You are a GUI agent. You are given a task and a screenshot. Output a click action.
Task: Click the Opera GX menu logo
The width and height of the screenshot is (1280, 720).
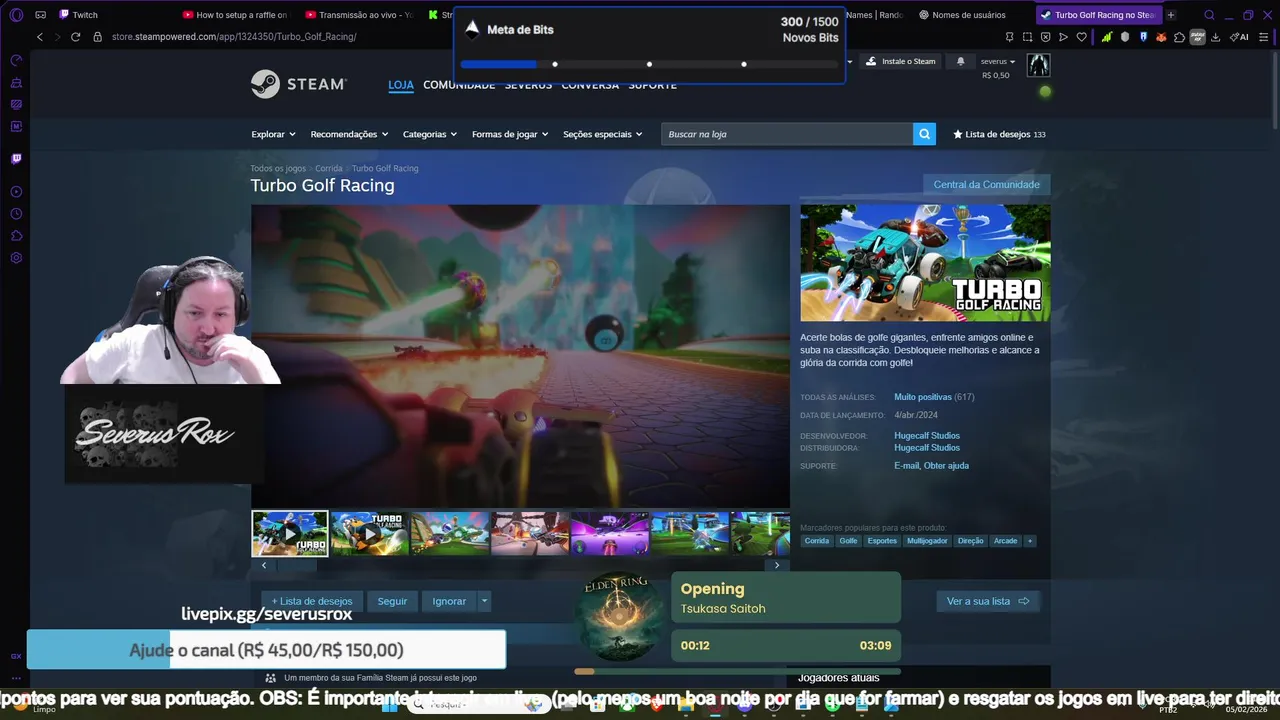tap(16, 15)
